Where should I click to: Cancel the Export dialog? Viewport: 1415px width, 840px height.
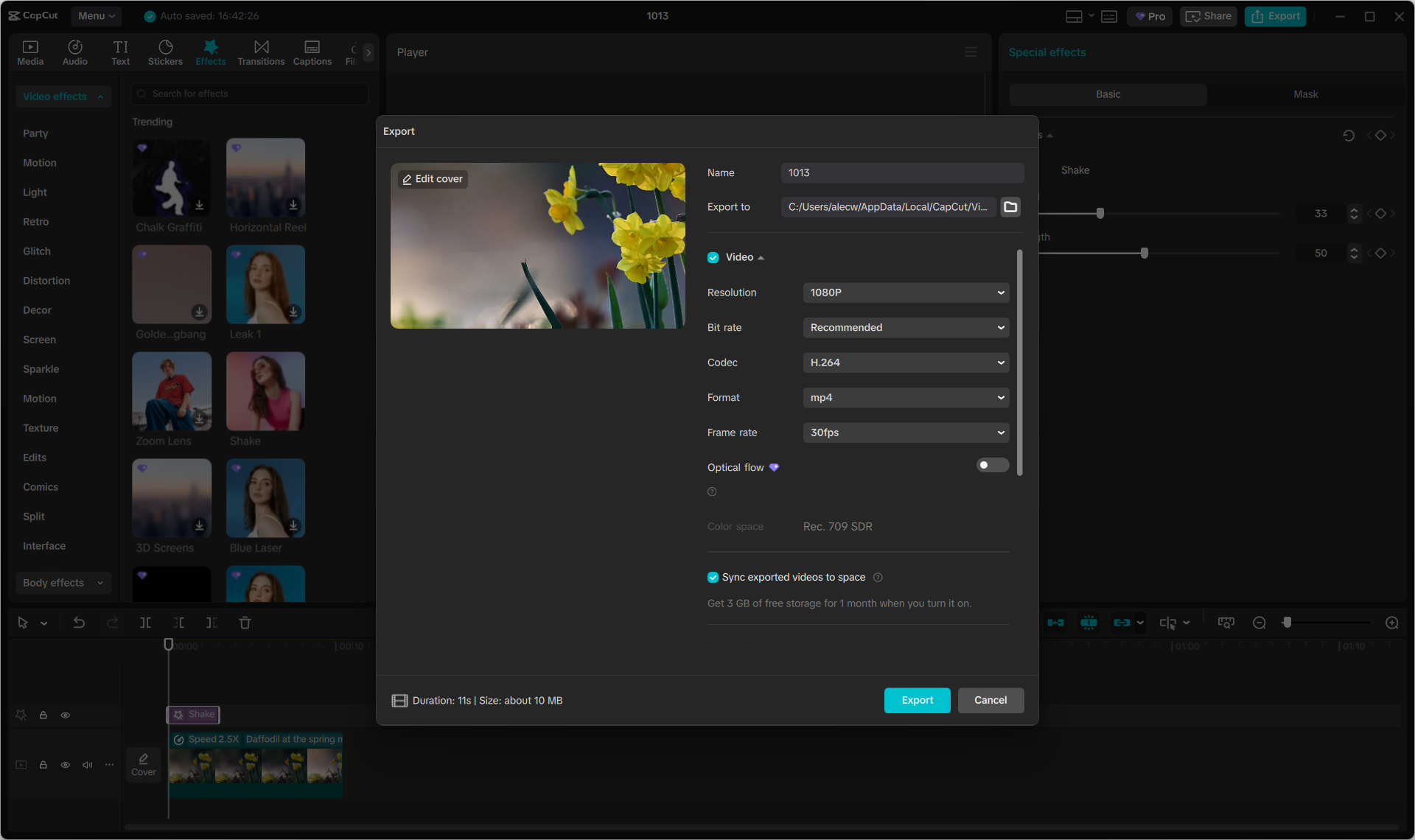click(x=990, y=701)
